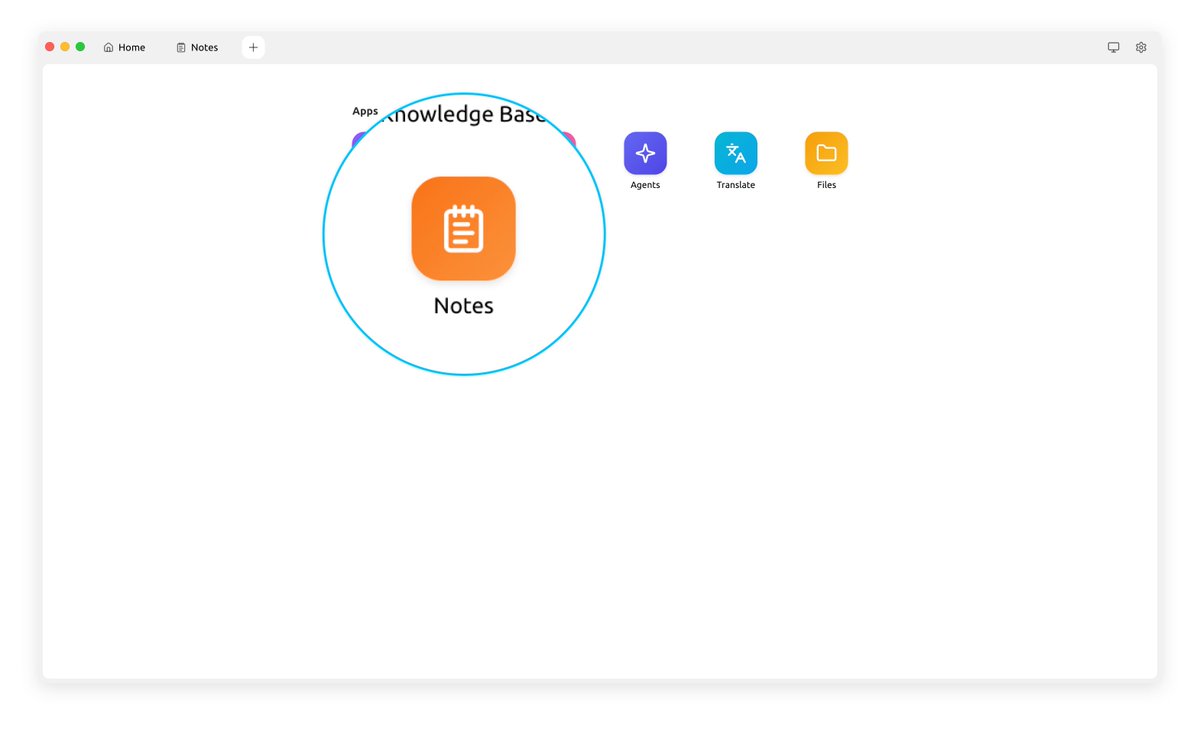Click the "Agents" label text
Image resolution: width=1200 pixels, height=729 pixels.
645,185
